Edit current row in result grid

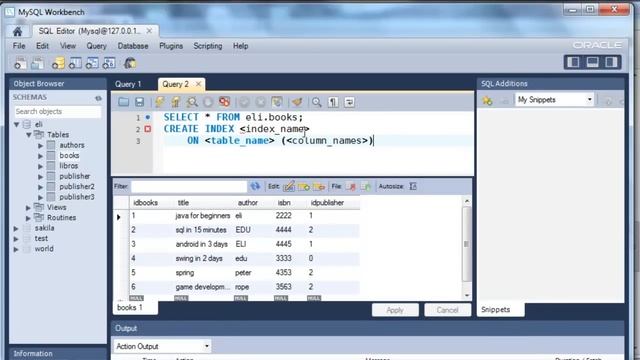(289, 187)
